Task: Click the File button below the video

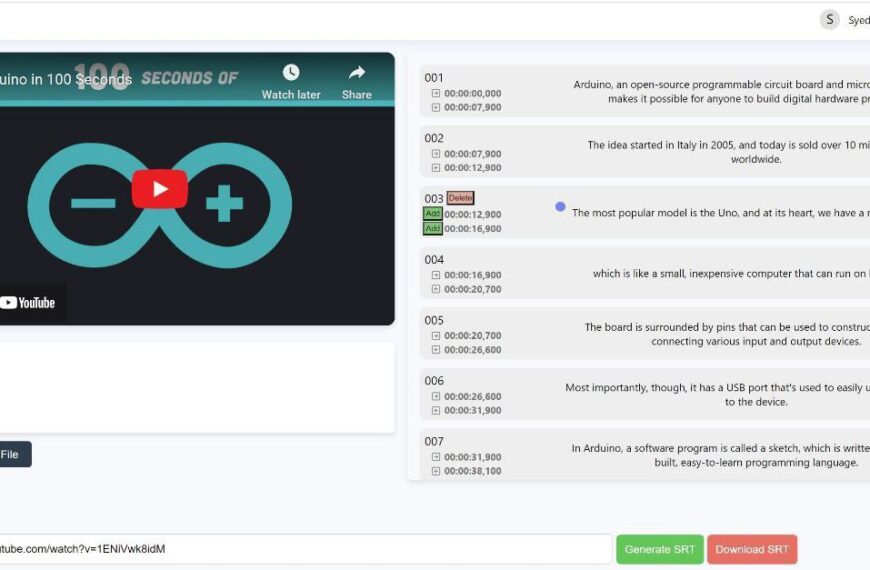Action: click(12, 454)
